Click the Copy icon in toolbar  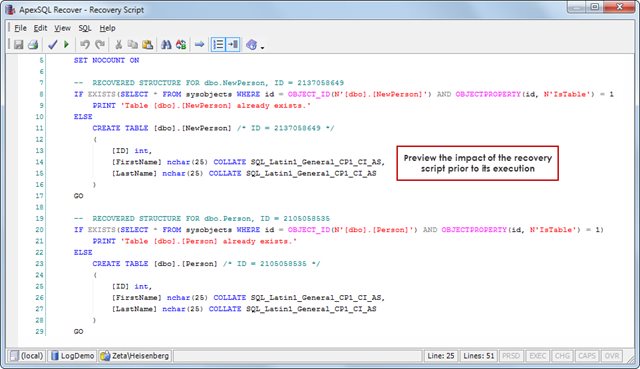133,44
